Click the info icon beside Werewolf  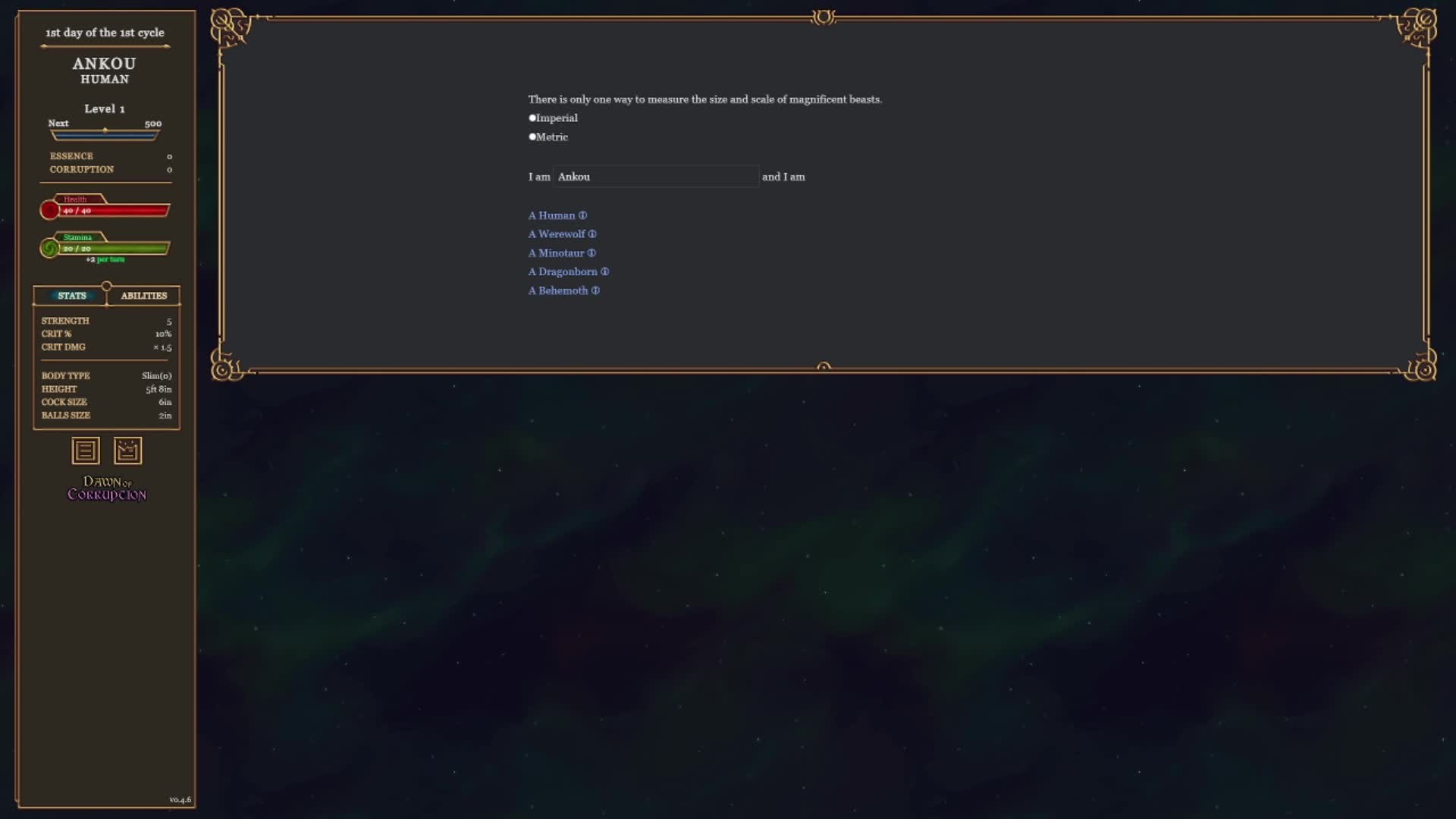click(x=592, y=234)
